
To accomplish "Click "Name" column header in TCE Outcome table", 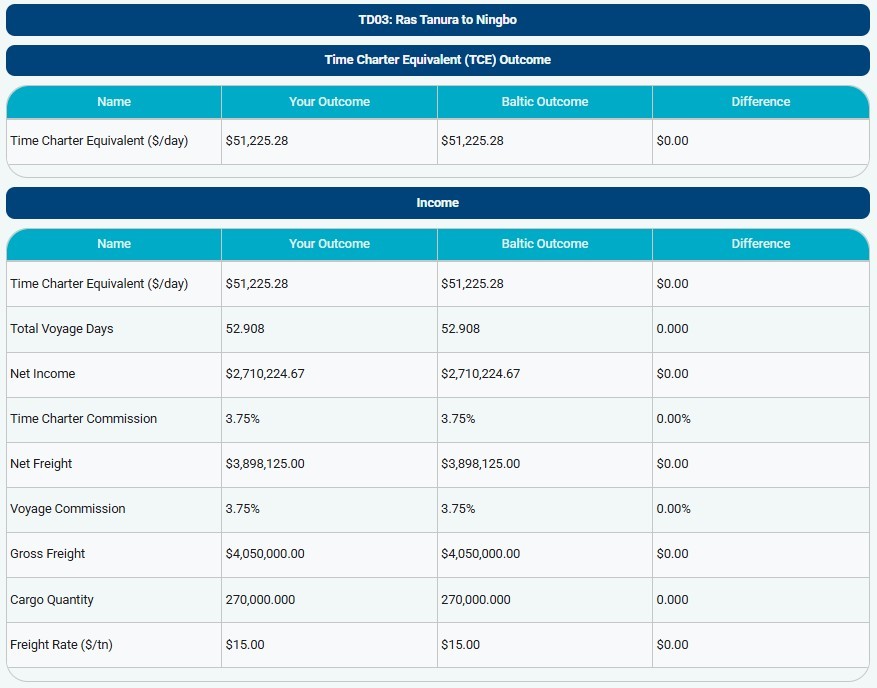I will (x=114, y=102).
